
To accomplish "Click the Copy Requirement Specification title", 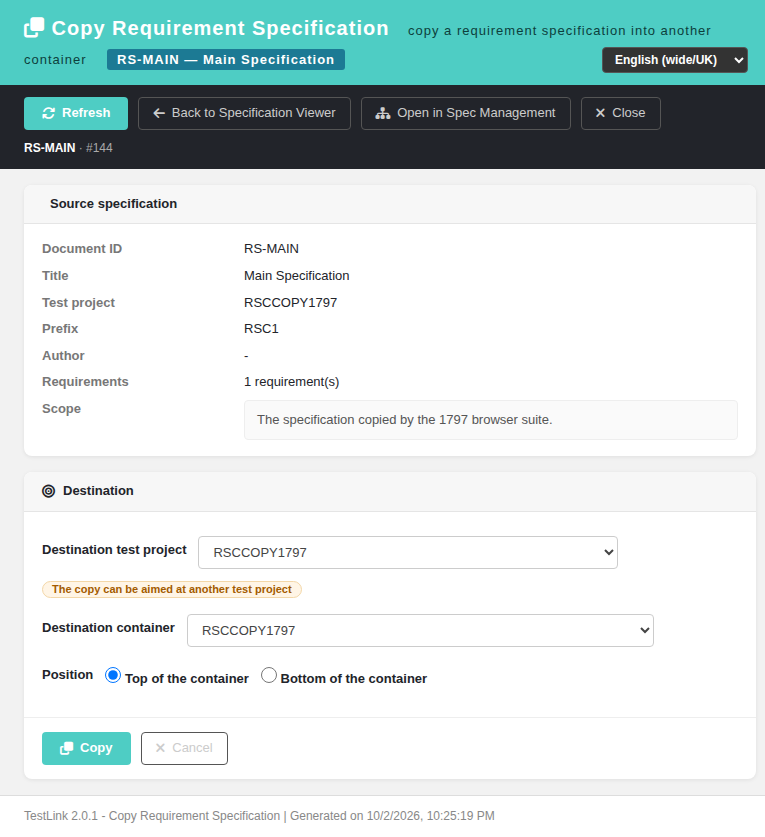I will [220, 28].
